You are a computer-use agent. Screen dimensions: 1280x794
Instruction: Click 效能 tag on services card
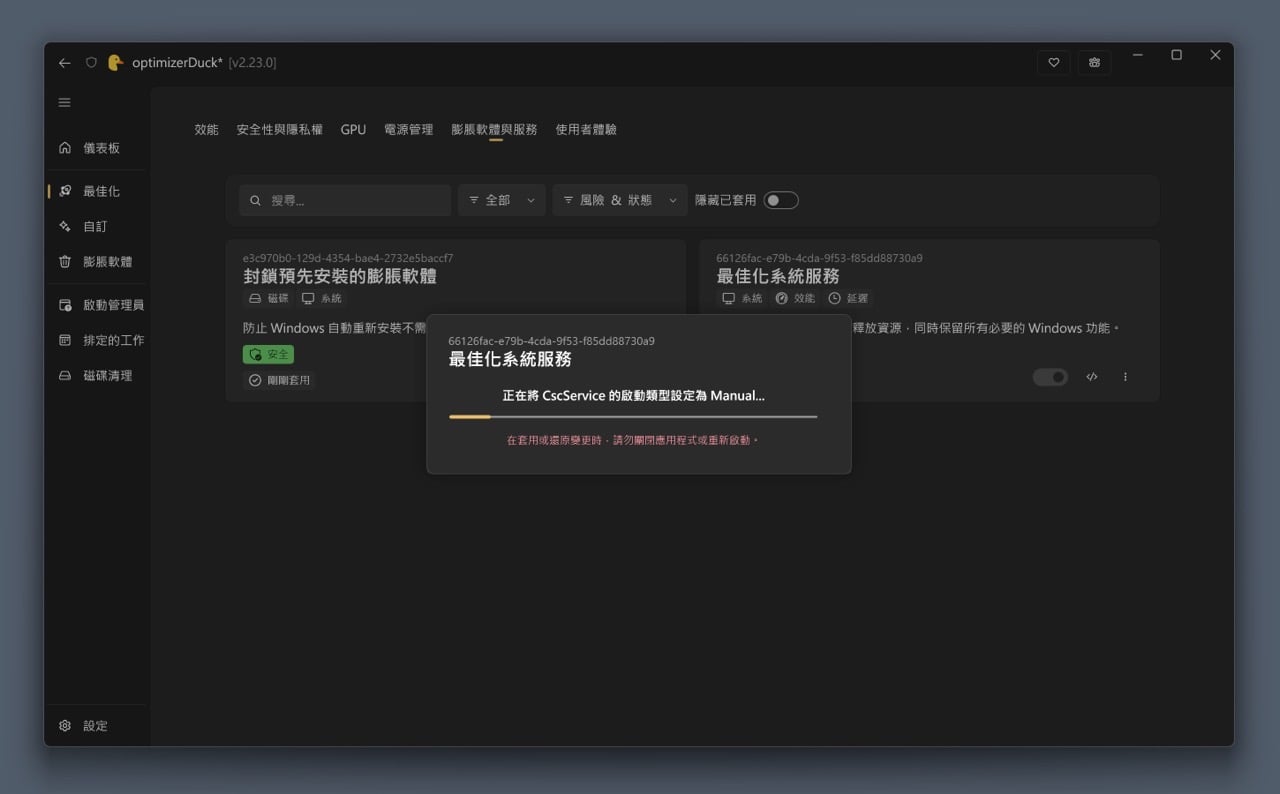pyautogui.click(x=795, y=298)
